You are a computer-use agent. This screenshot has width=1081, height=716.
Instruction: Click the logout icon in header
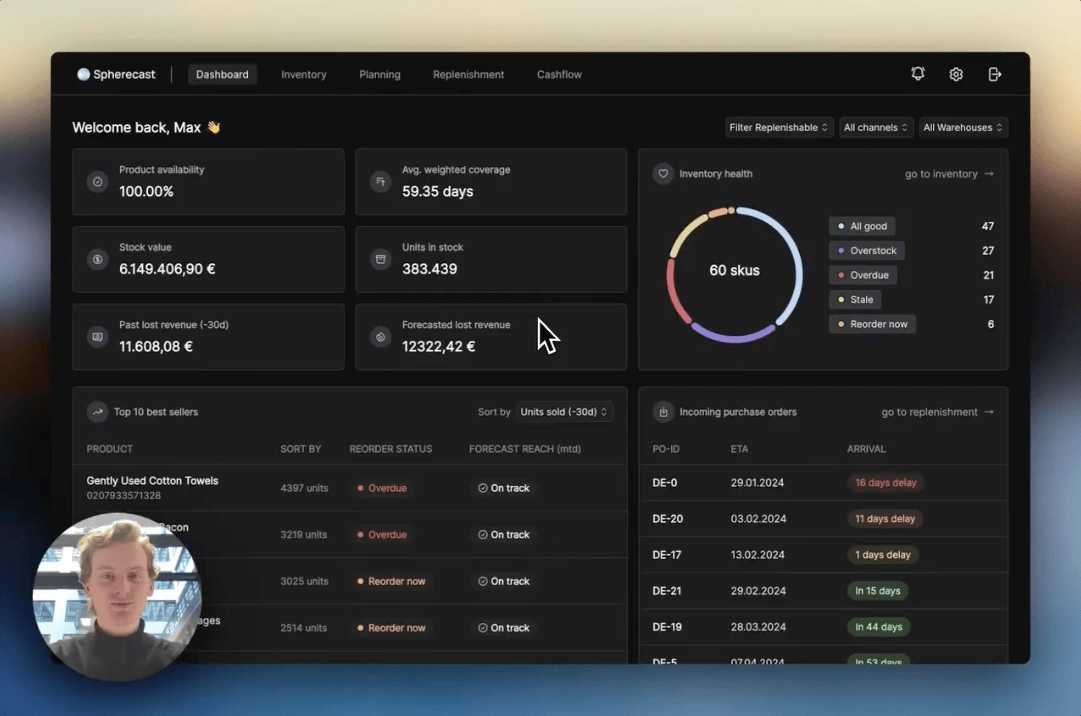coord(994,74)
